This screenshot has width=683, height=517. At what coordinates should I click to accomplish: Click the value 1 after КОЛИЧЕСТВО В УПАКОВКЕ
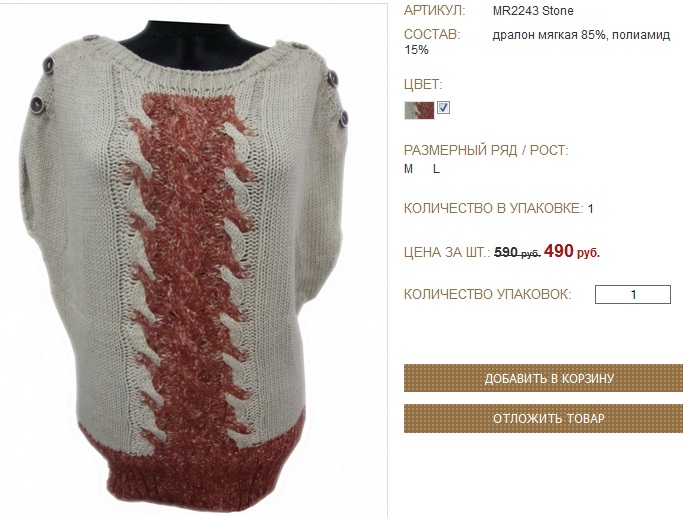pyautogui.click(x=590, y=209)
